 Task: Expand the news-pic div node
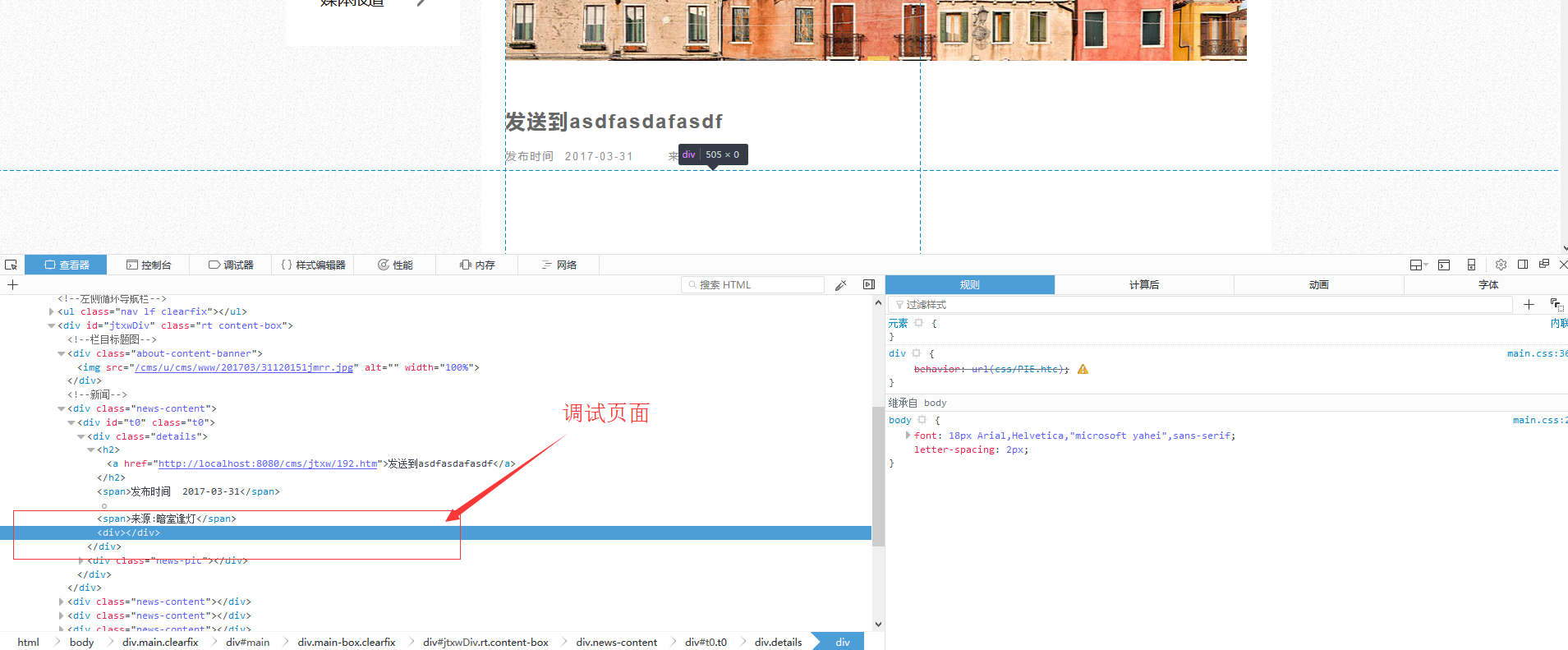tap(80, 560)
